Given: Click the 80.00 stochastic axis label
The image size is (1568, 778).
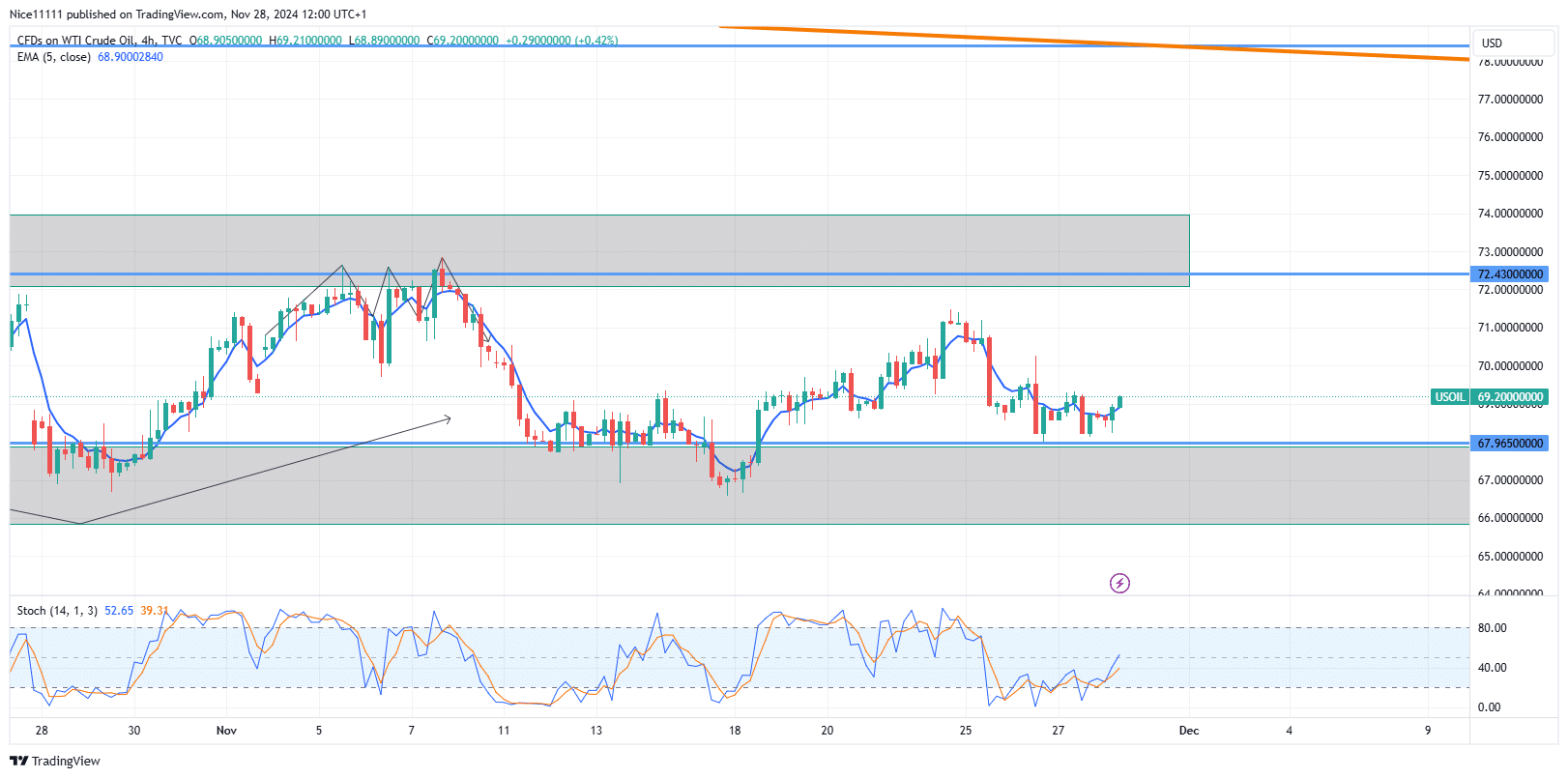Looking at the screenshot, I should 1493,628.
